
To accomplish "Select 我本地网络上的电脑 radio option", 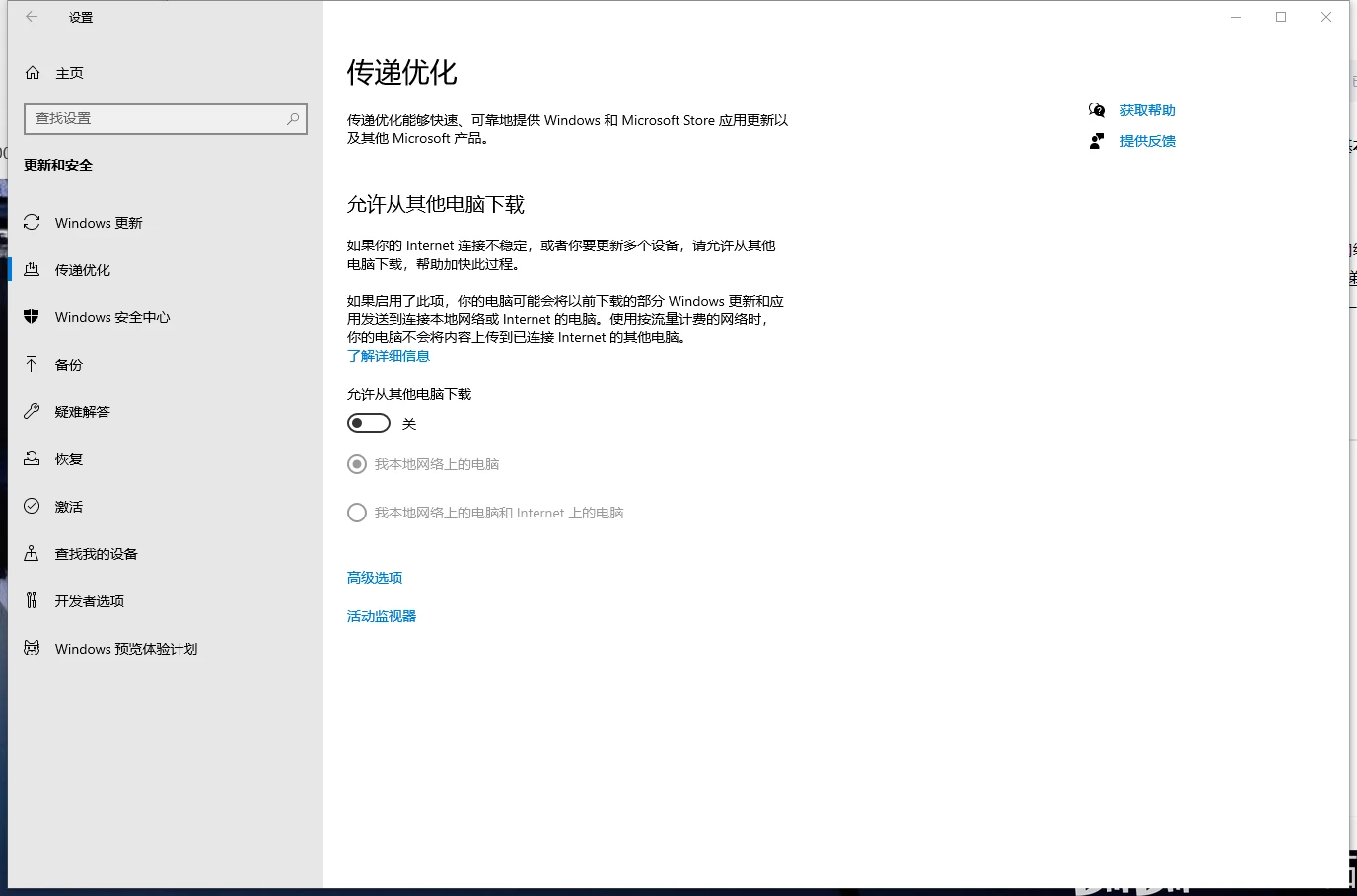I will tap(357, 464).
